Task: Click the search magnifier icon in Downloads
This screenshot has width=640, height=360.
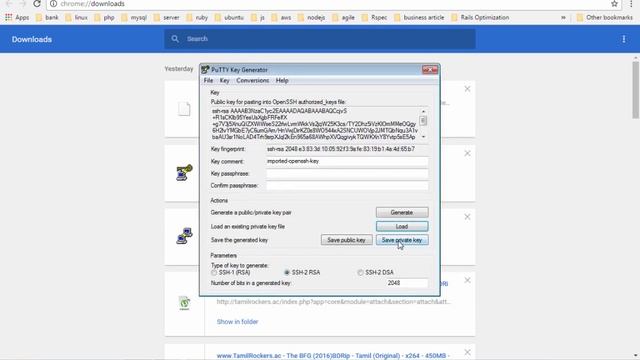Action: click(x=175, y=39)
